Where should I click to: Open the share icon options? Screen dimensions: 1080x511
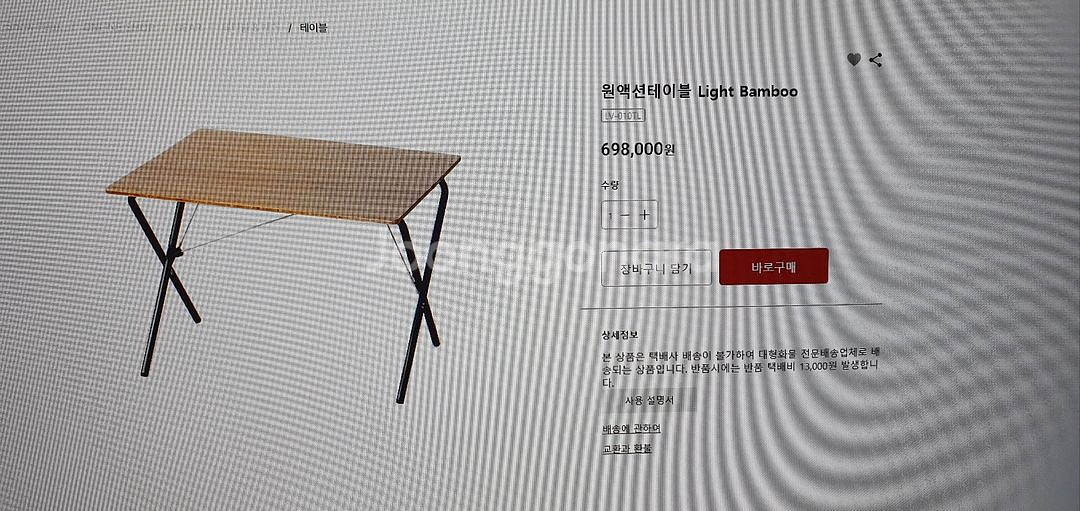875,60
